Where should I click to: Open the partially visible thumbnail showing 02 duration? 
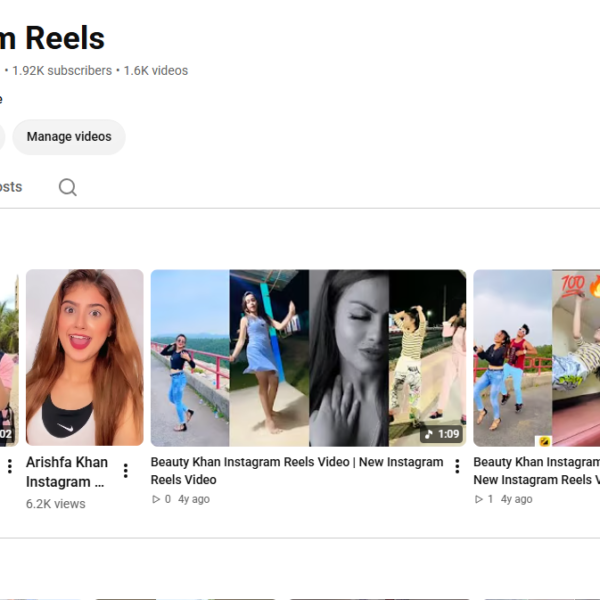click(x=9, y=360)
